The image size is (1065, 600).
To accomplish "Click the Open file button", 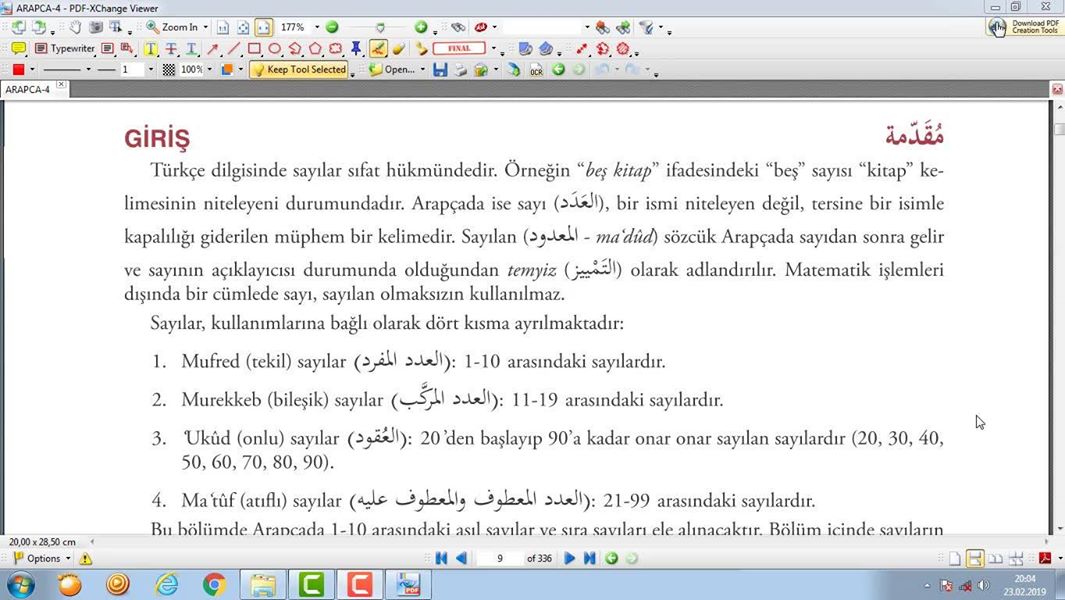I will tap(392, 69).
